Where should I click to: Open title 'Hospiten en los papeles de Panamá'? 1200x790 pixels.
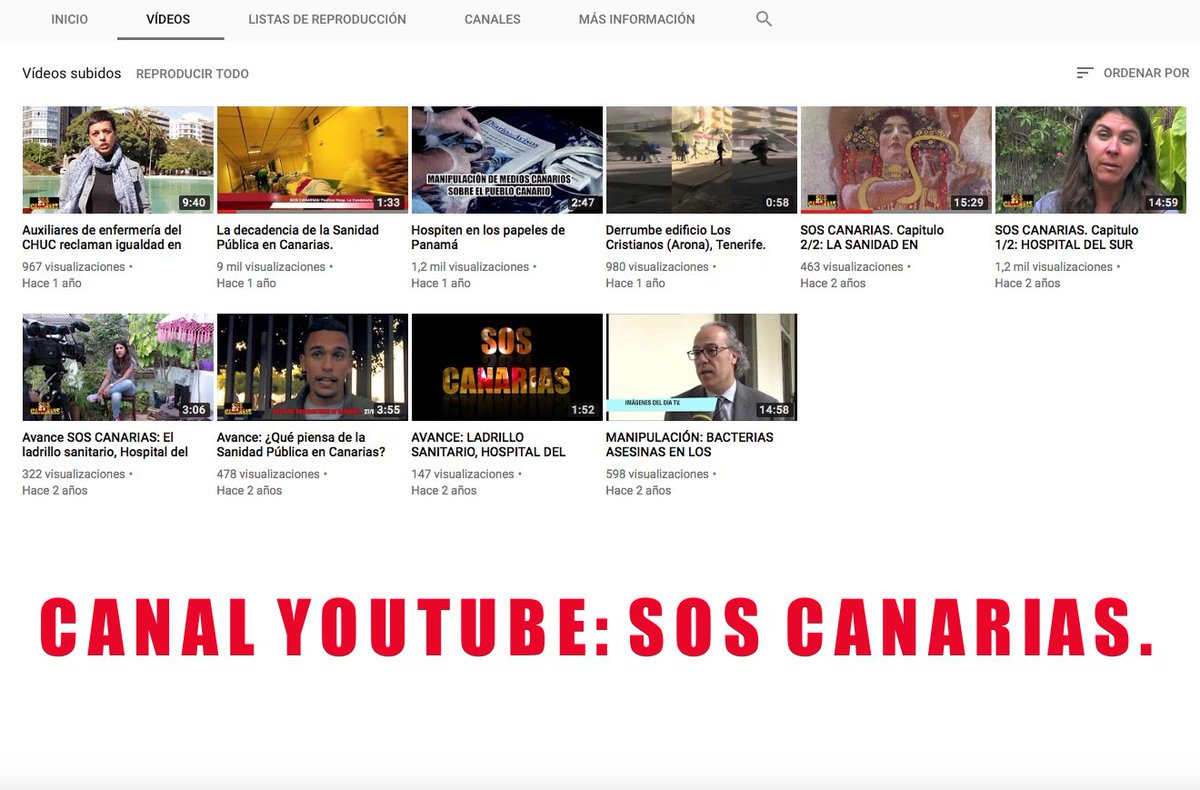[x=488, y=238]
